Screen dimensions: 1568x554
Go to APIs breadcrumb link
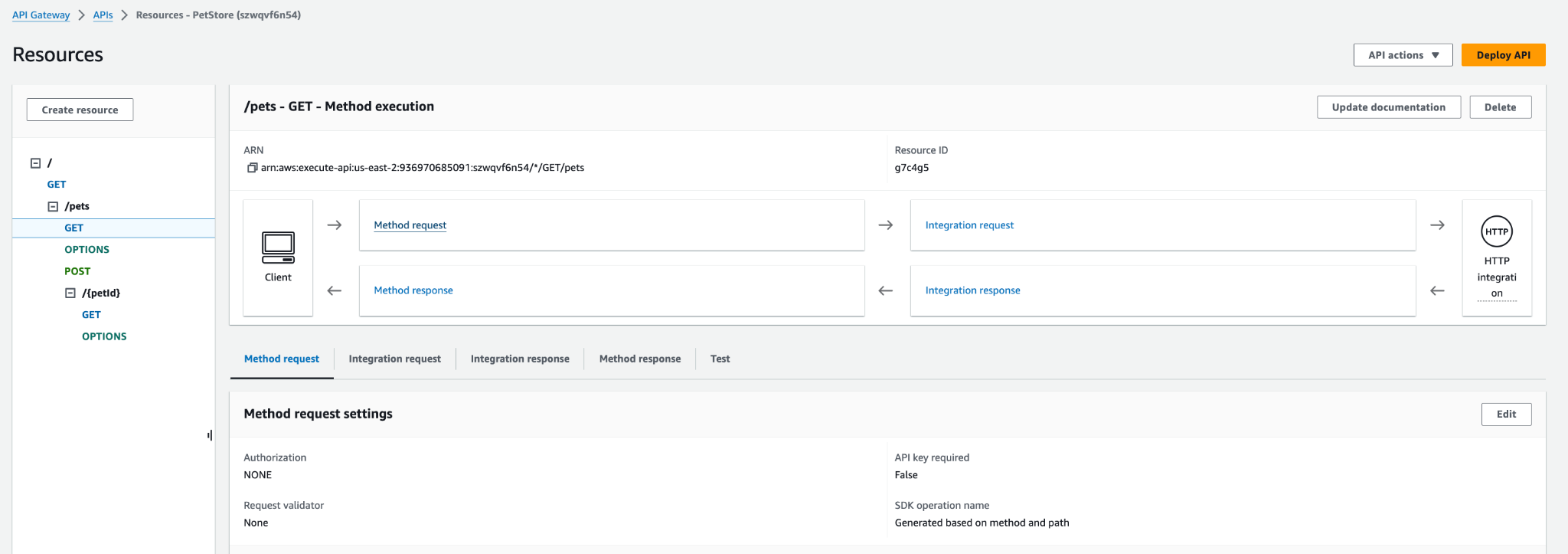click(103, 15)
